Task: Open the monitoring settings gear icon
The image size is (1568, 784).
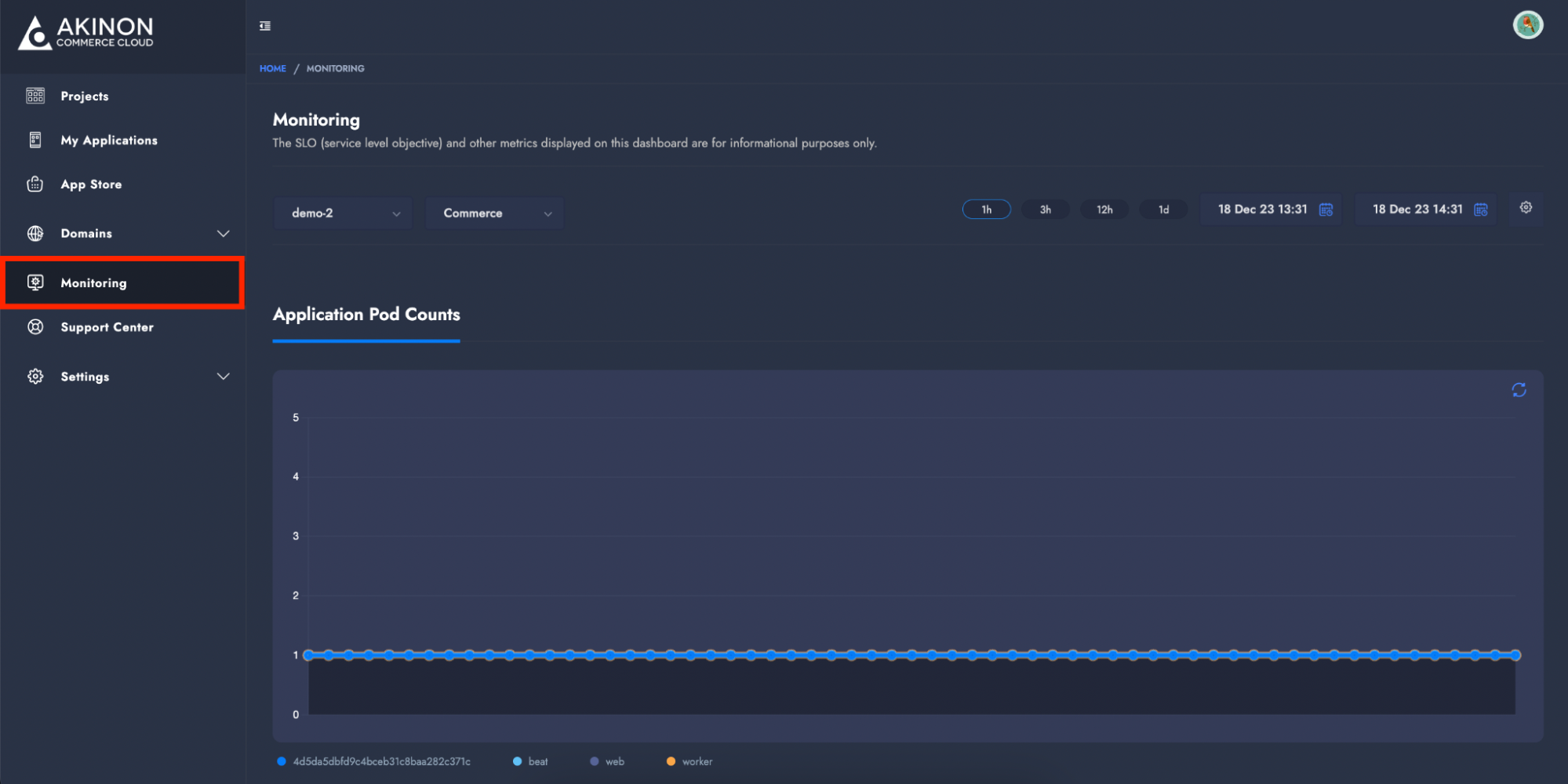Action: [x=1525, y=208]
